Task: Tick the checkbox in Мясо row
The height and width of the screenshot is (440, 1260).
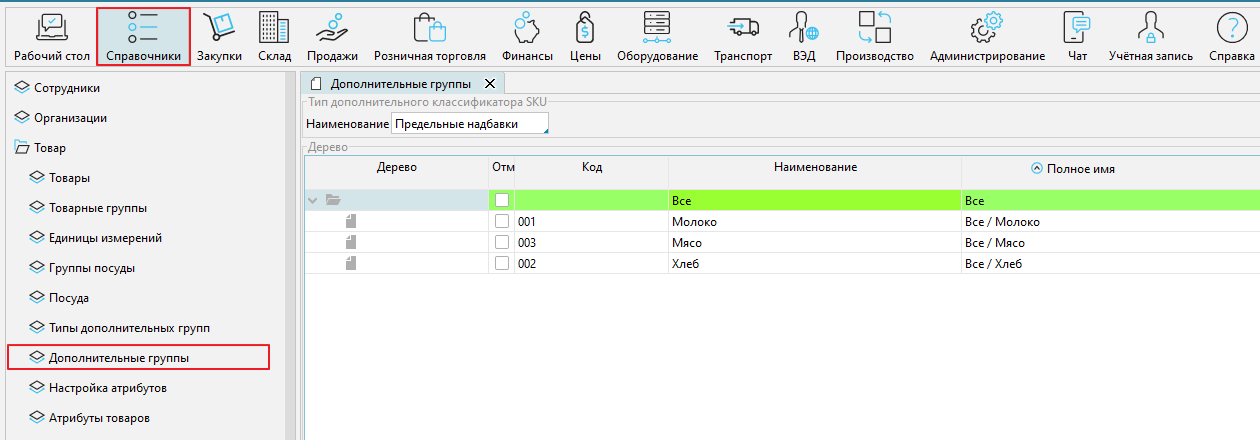Action: pos(502,243)
